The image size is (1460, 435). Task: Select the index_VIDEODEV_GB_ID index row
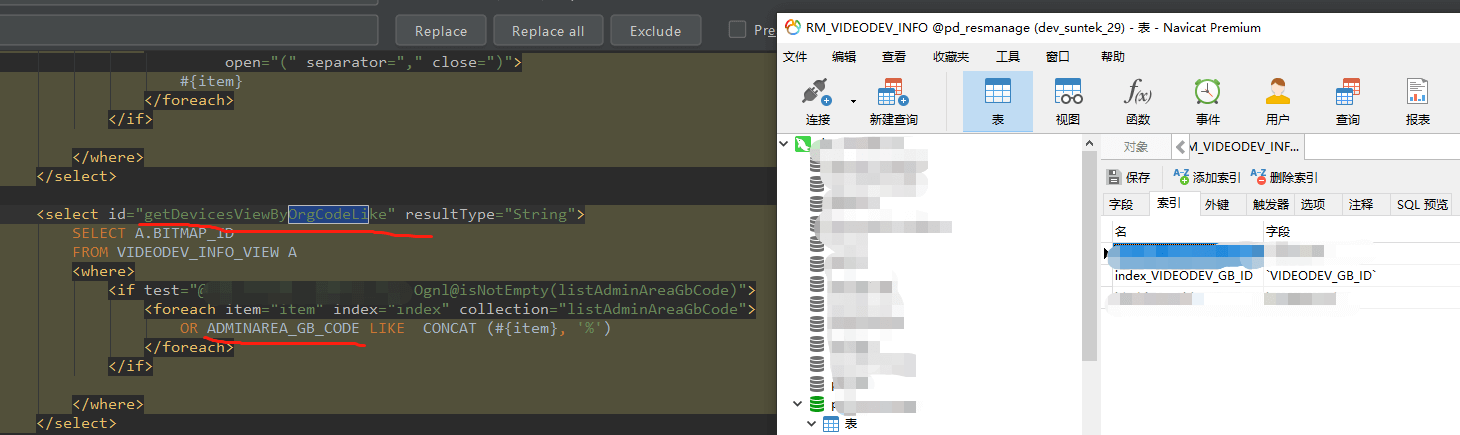coord(1183,275)
